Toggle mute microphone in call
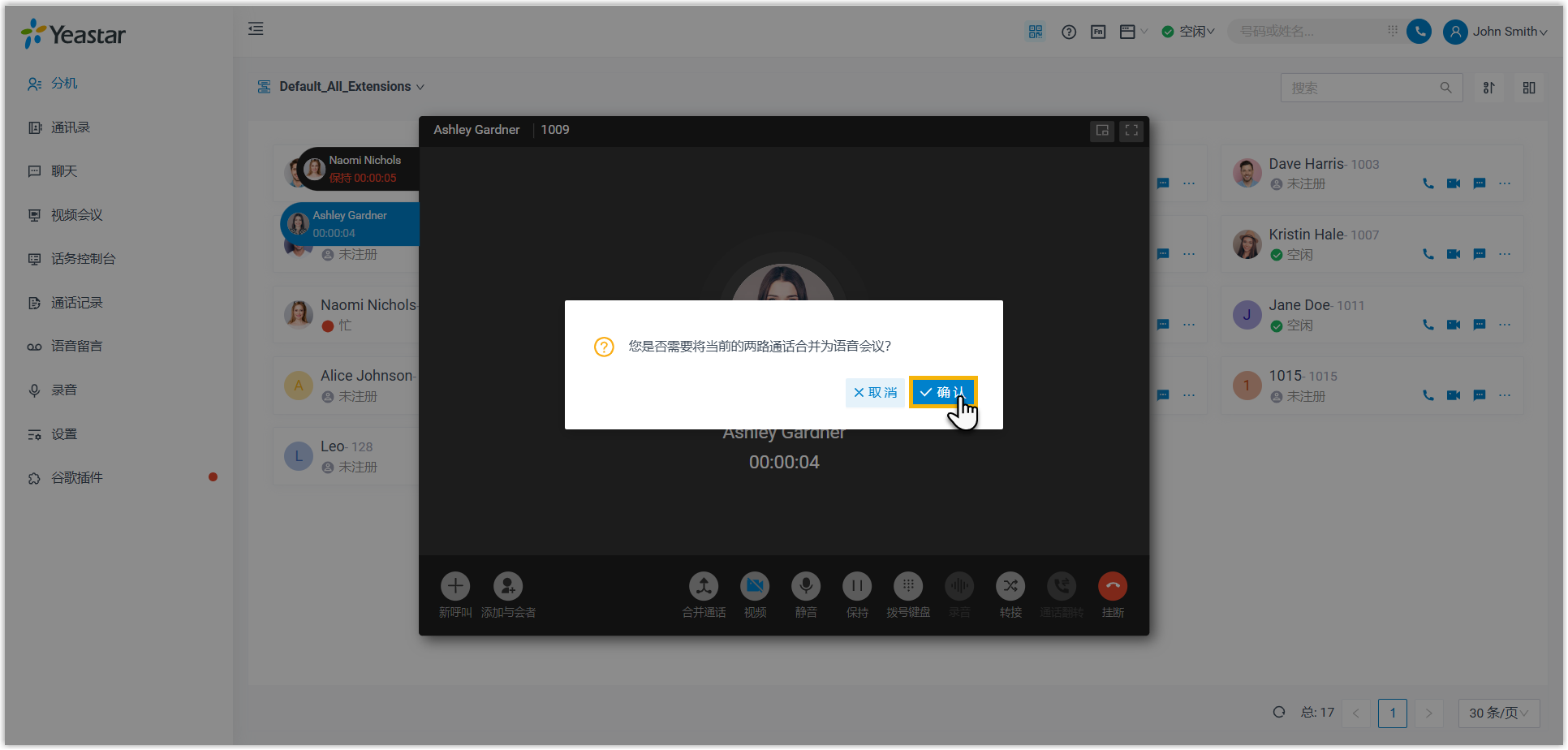 805,586
